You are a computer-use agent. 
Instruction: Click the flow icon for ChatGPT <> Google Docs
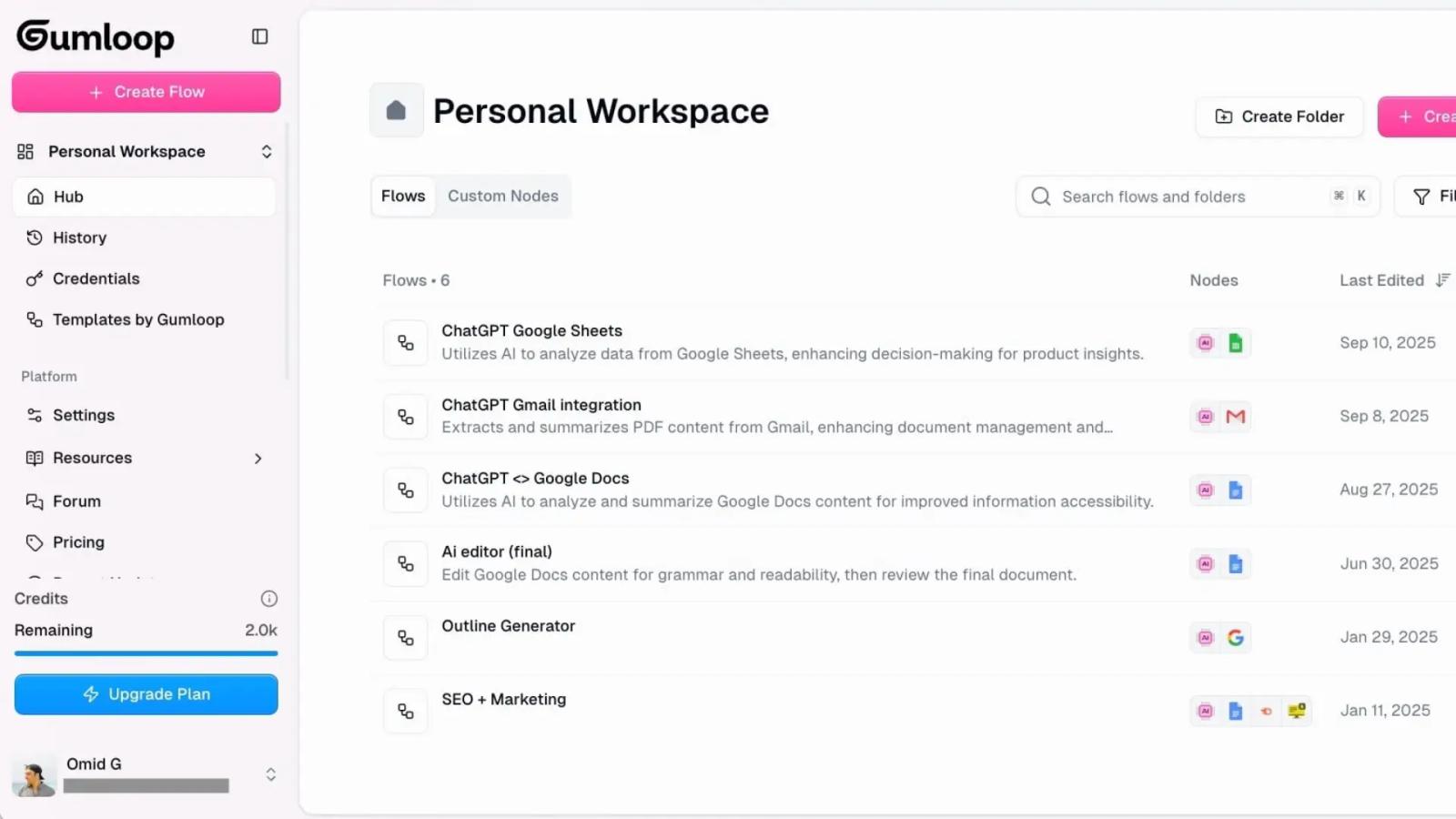[x=406, y=490]
